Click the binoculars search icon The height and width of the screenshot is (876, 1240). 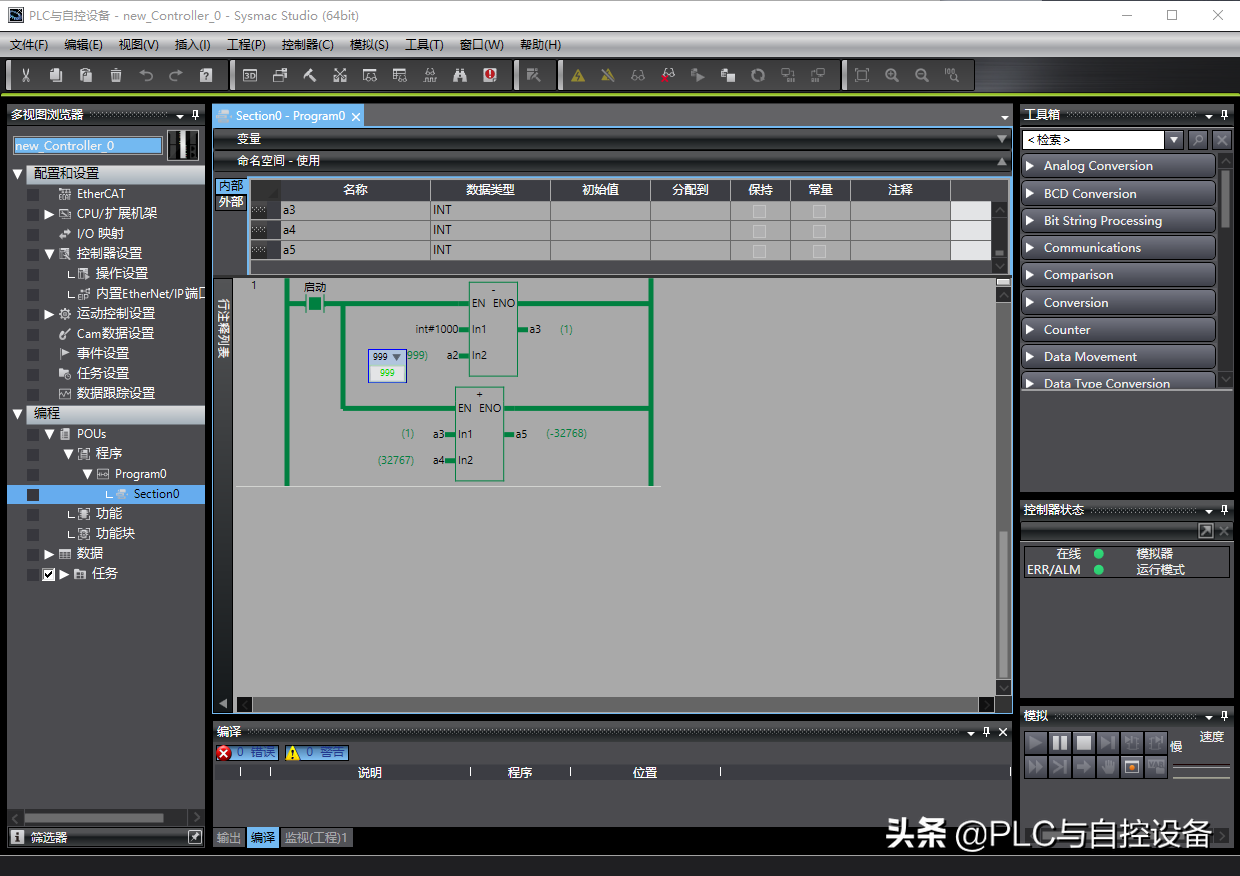click(x=460, y=75)
